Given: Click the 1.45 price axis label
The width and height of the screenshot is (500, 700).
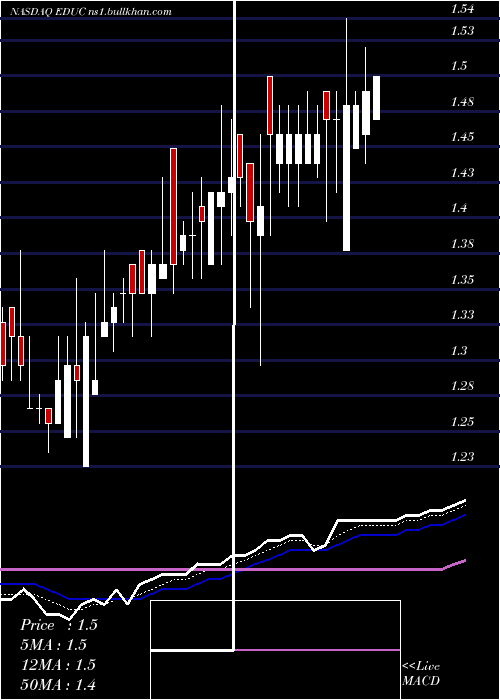Looking at the screenshot, I should [462, 137].
